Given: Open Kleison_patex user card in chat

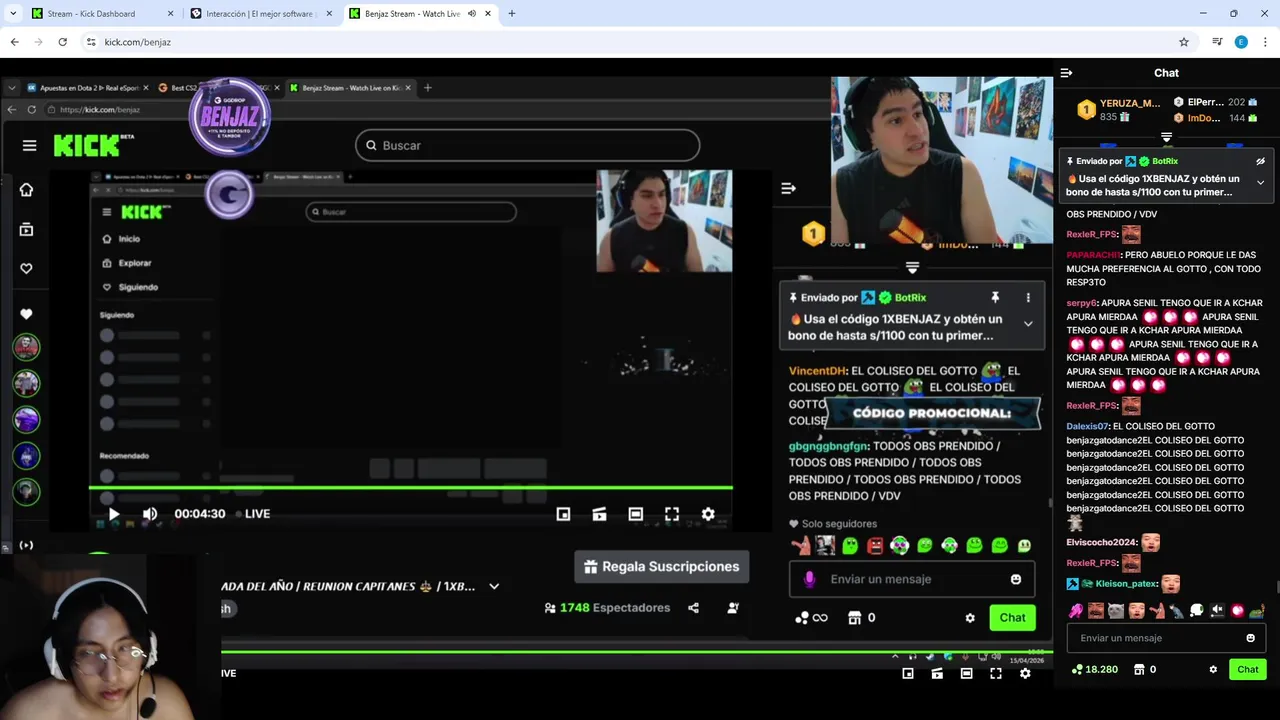Looking at the screenshot, I should point(1126,584).
